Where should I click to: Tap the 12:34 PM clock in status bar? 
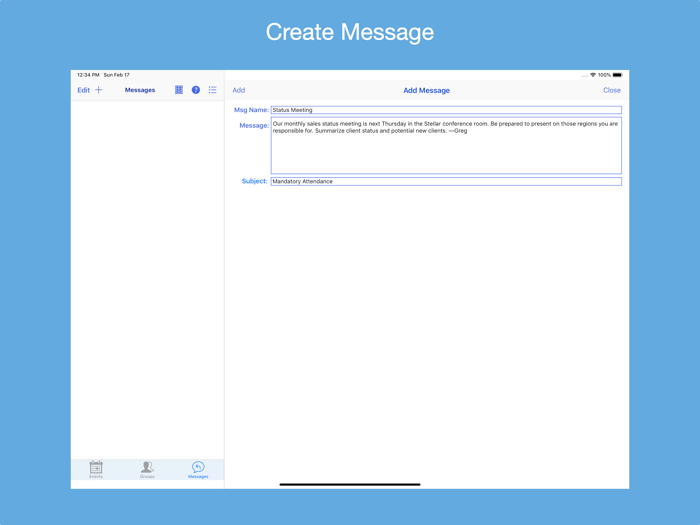(88, 75)
